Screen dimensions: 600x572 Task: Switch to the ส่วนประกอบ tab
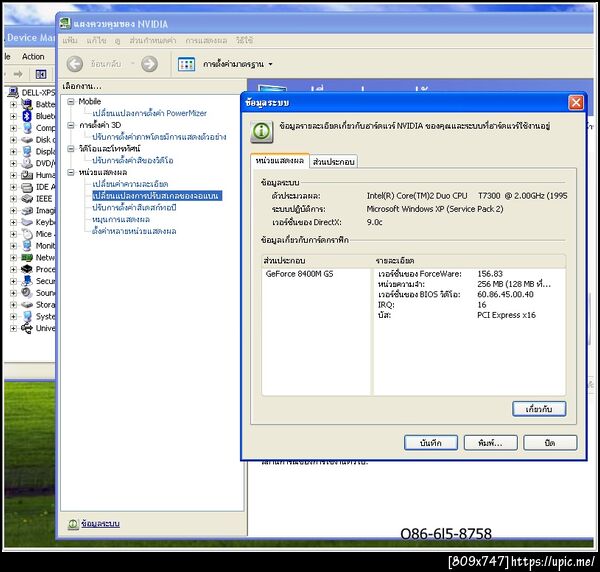tap(334, 161)
